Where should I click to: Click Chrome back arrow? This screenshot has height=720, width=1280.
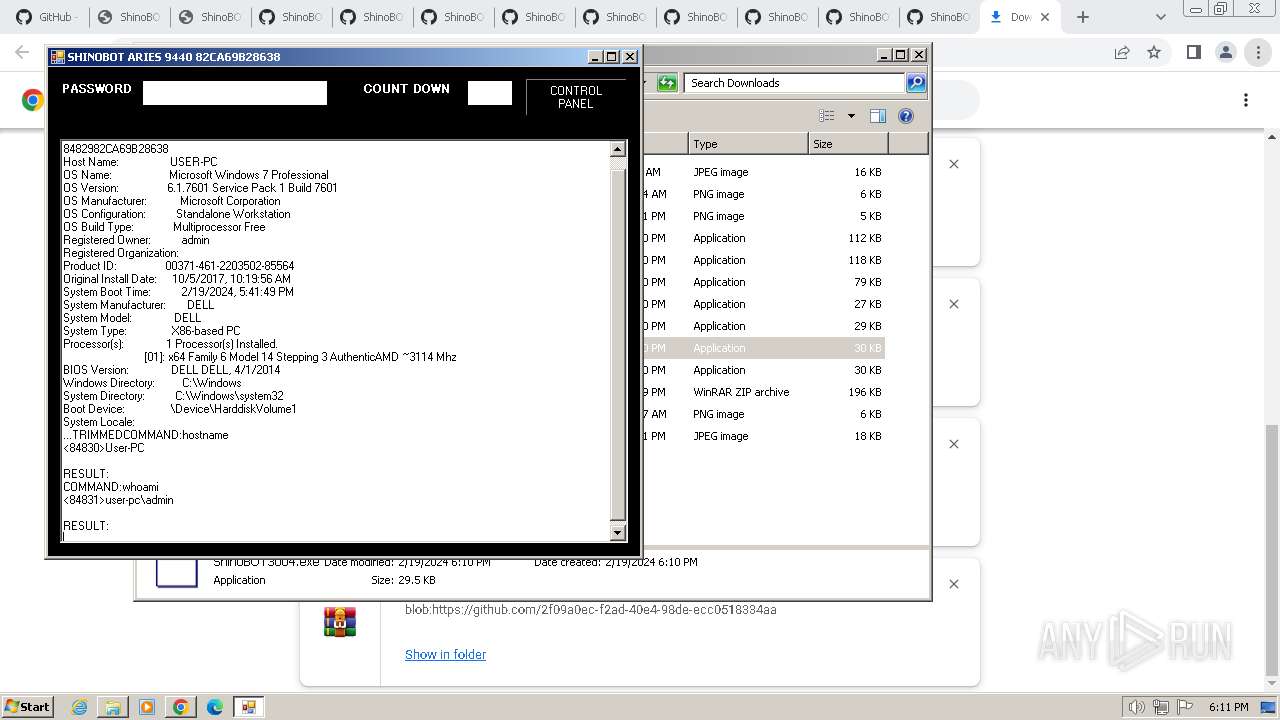22,52
